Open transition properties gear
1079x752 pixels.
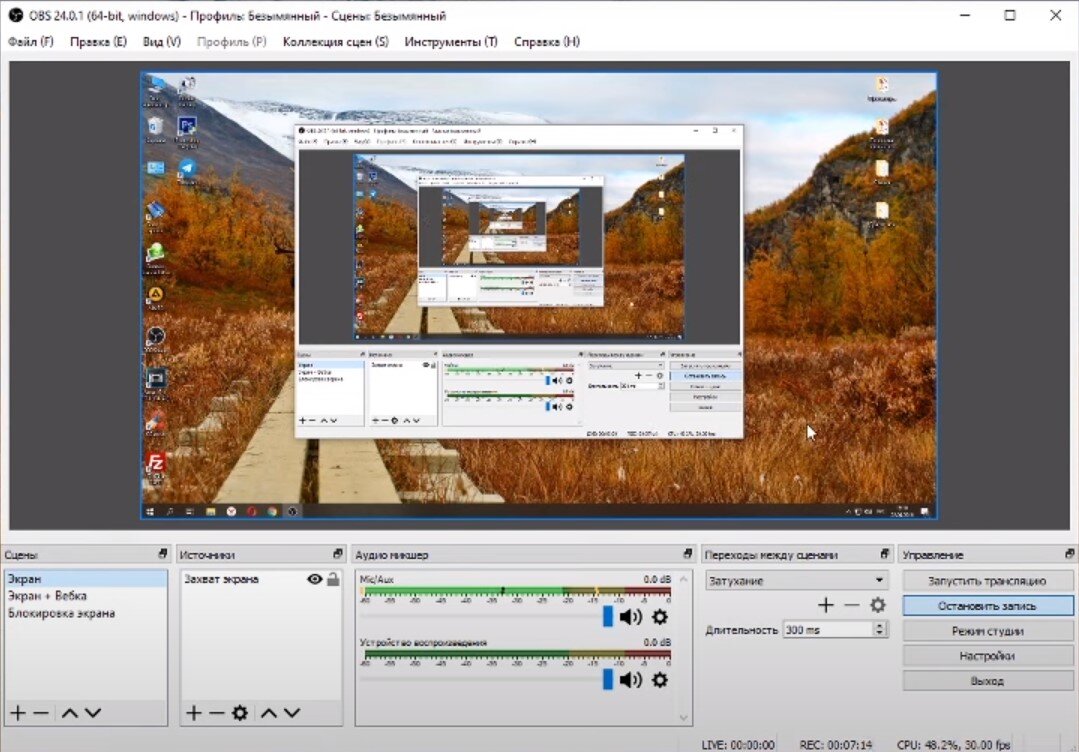pyautogui.click(x=877, y=605)
